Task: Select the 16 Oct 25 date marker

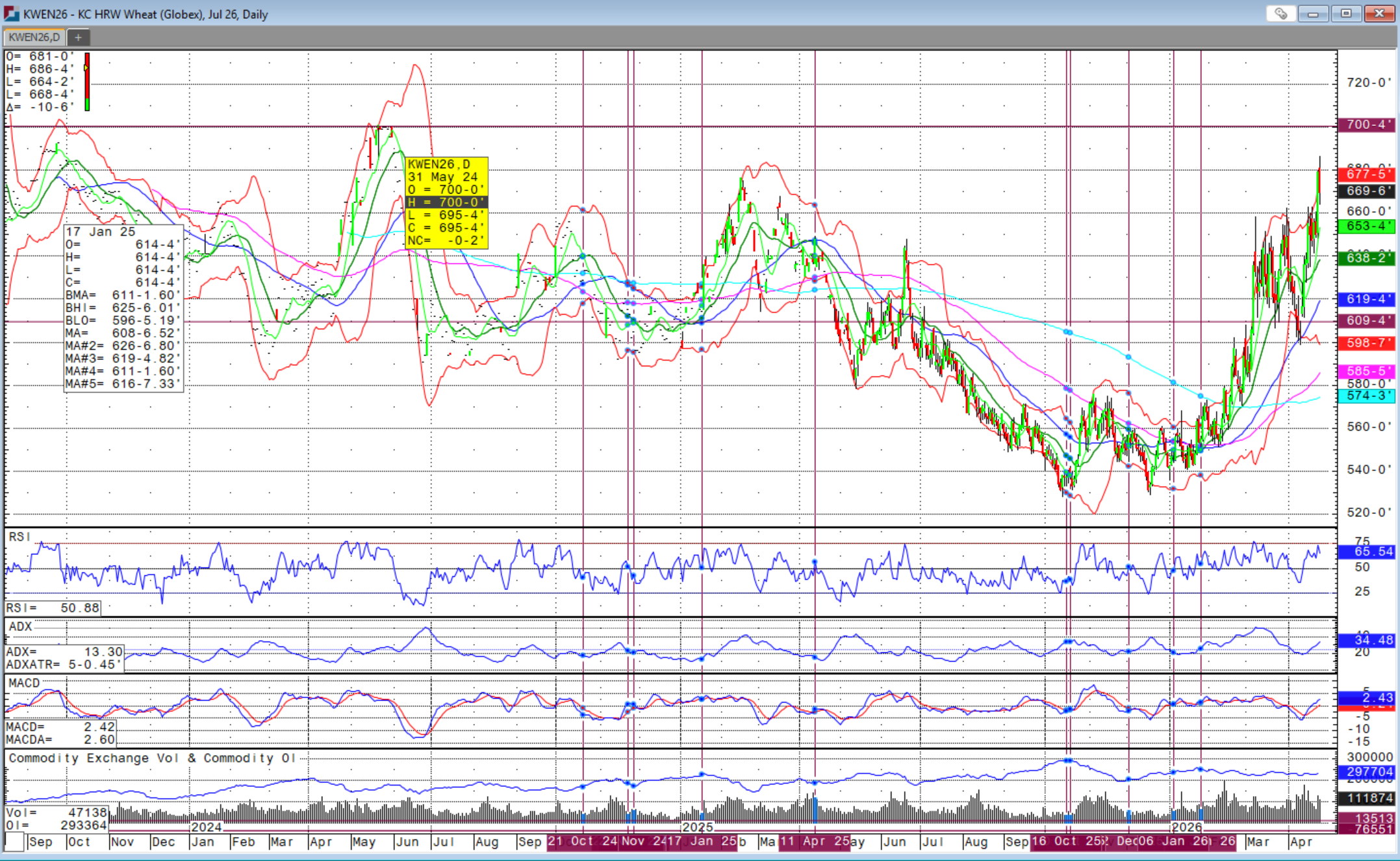Action: click(x=1067, y=842)
